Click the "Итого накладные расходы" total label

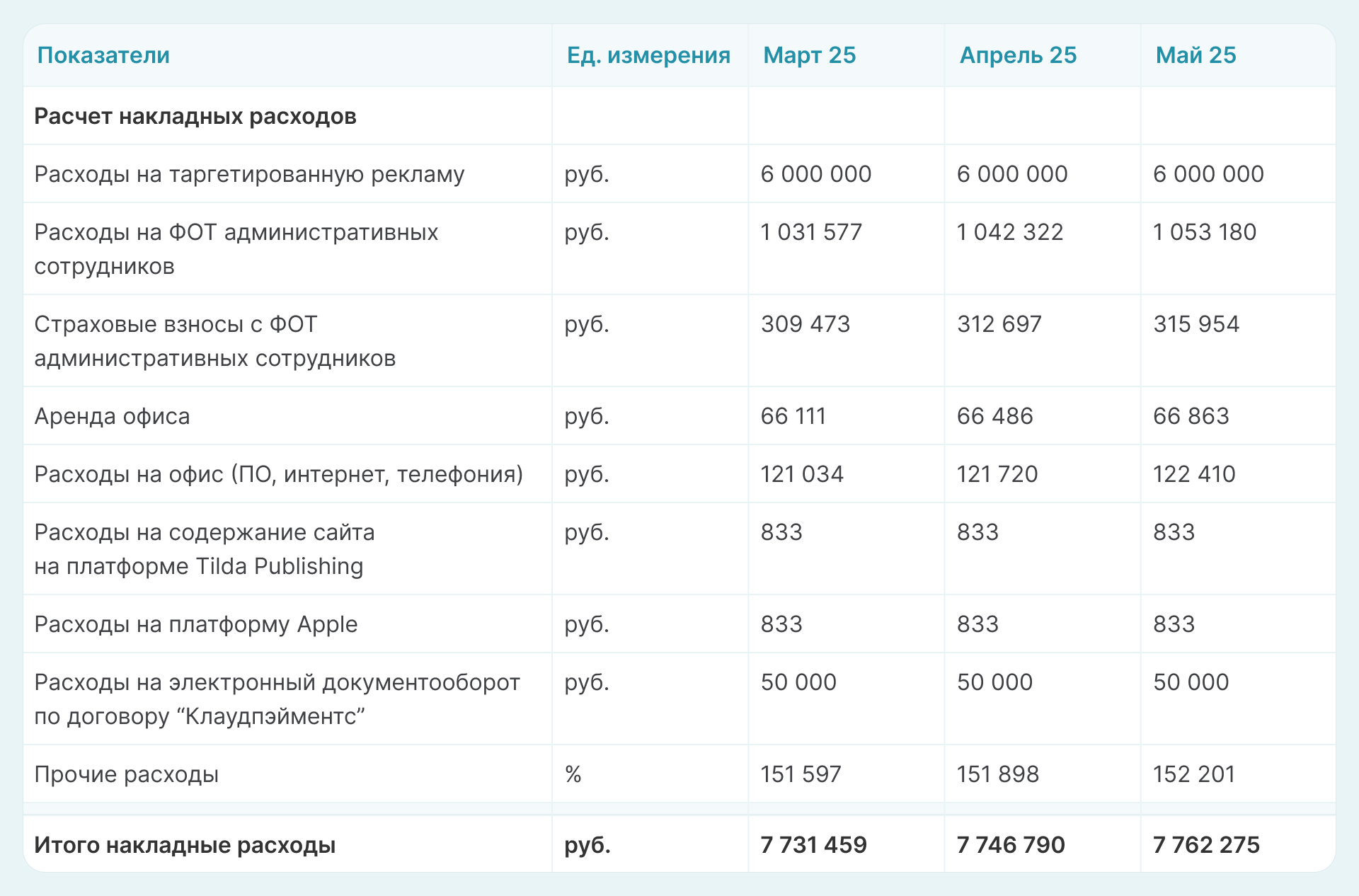(185, 845)
